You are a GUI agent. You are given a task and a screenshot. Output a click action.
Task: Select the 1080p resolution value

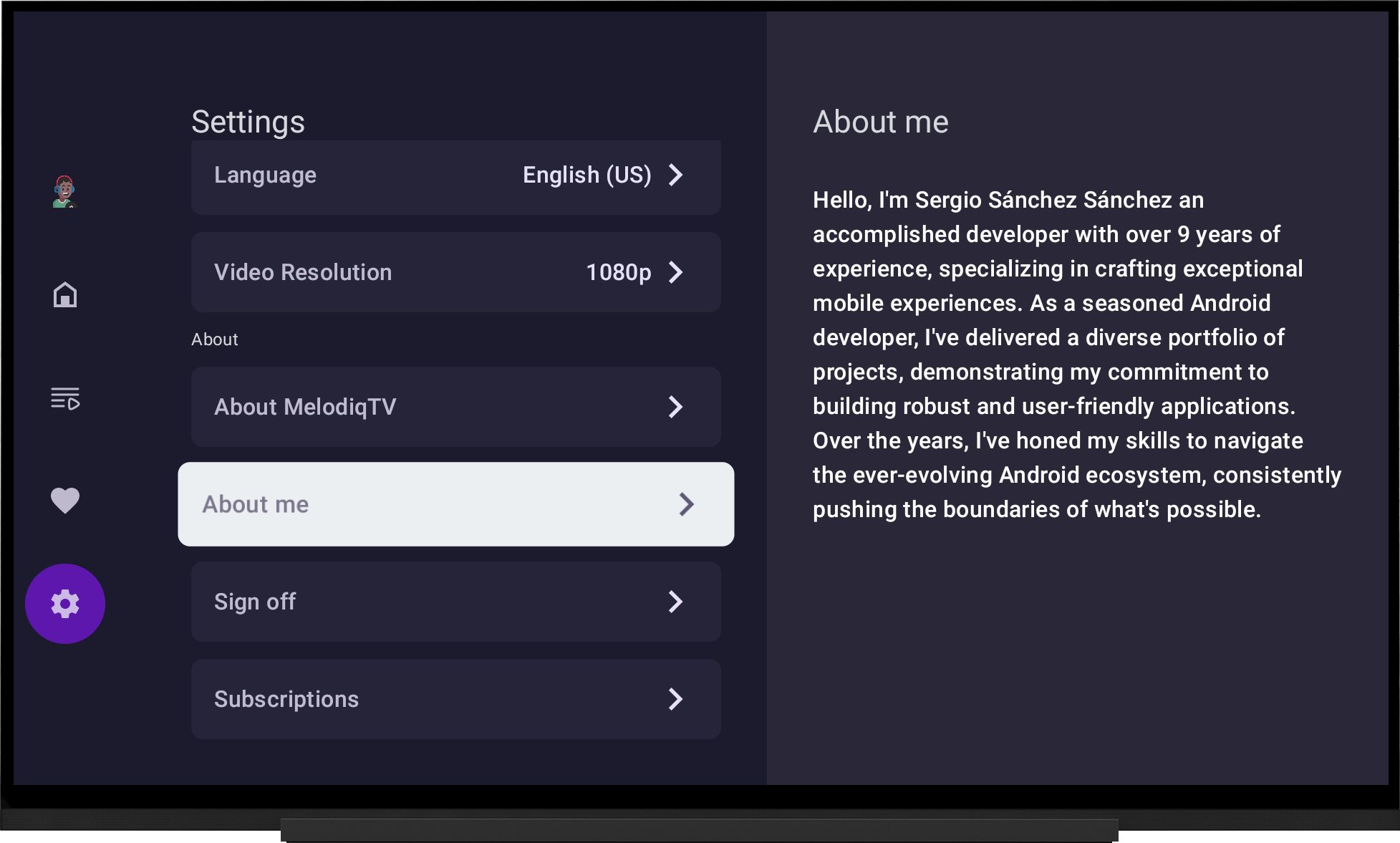pos(619,272)
